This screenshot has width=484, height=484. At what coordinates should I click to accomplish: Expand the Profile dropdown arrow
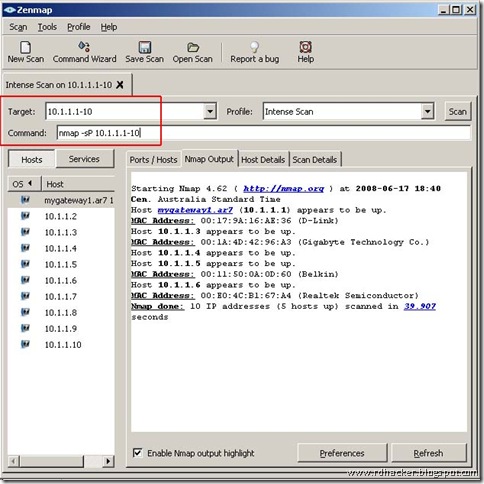click(427, 111)
